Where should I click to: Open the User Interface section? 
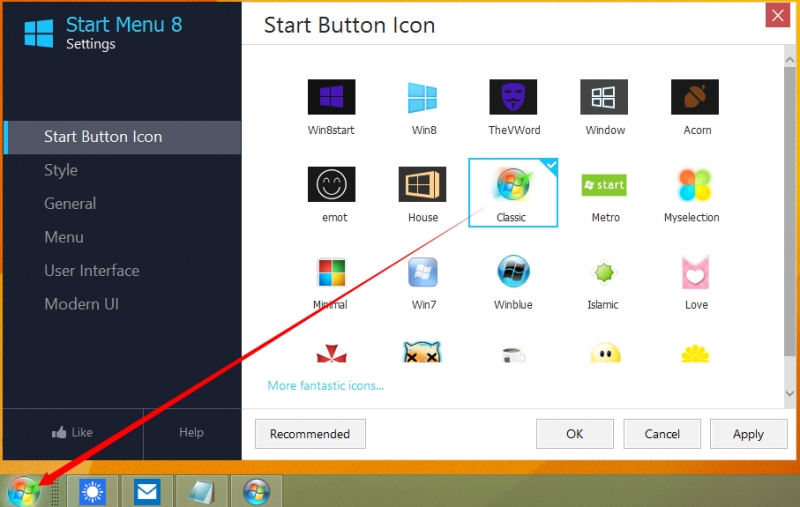point(92,270)
